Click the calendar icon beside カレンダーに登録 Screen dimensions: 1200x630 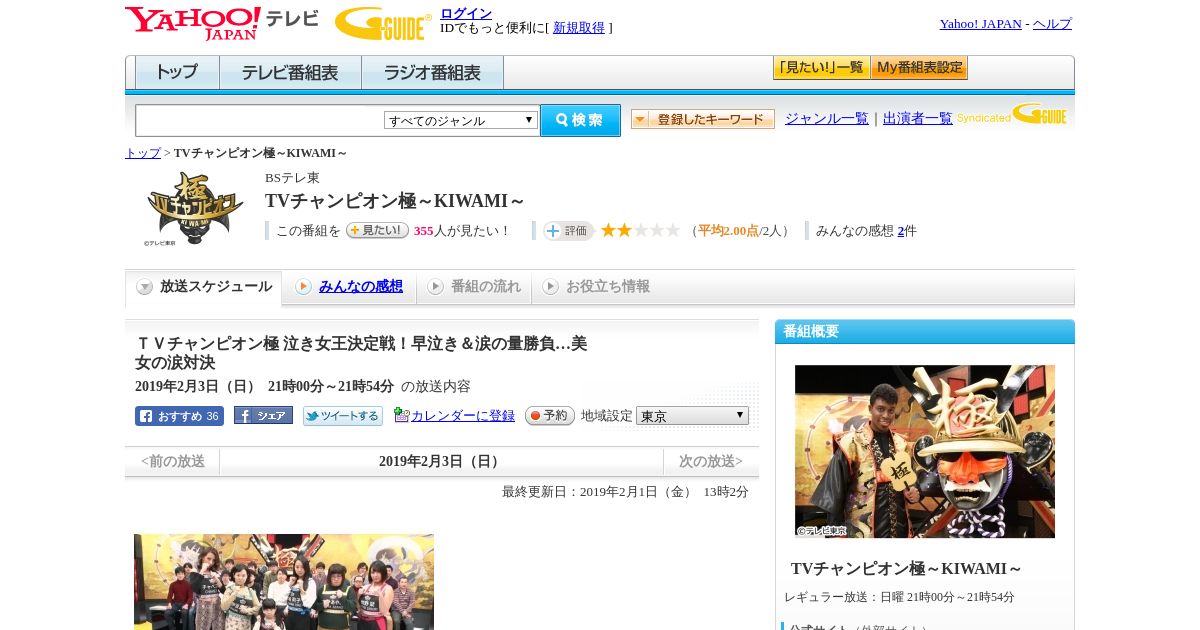point(401,415)
